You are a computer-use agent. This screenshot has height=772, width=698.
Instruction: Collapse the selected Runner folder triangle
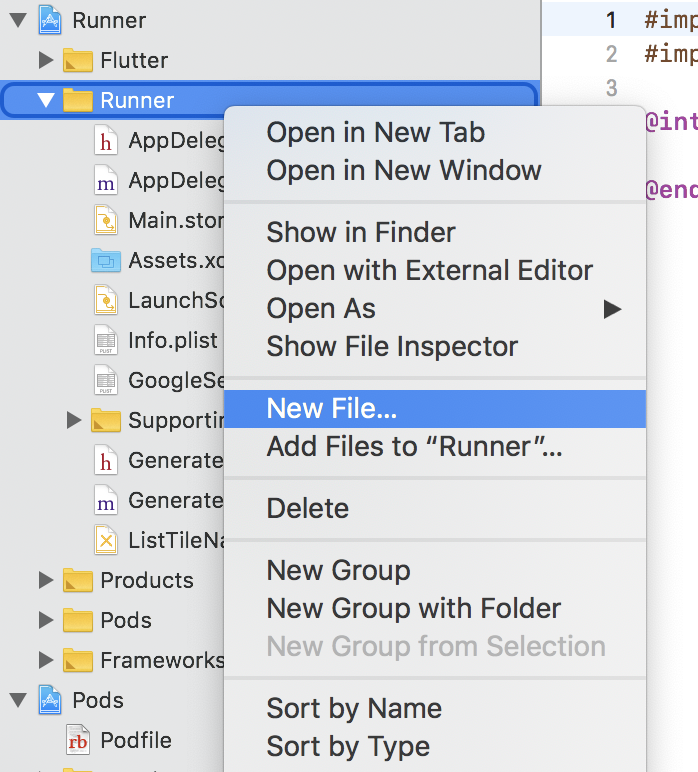pos(45,101)
